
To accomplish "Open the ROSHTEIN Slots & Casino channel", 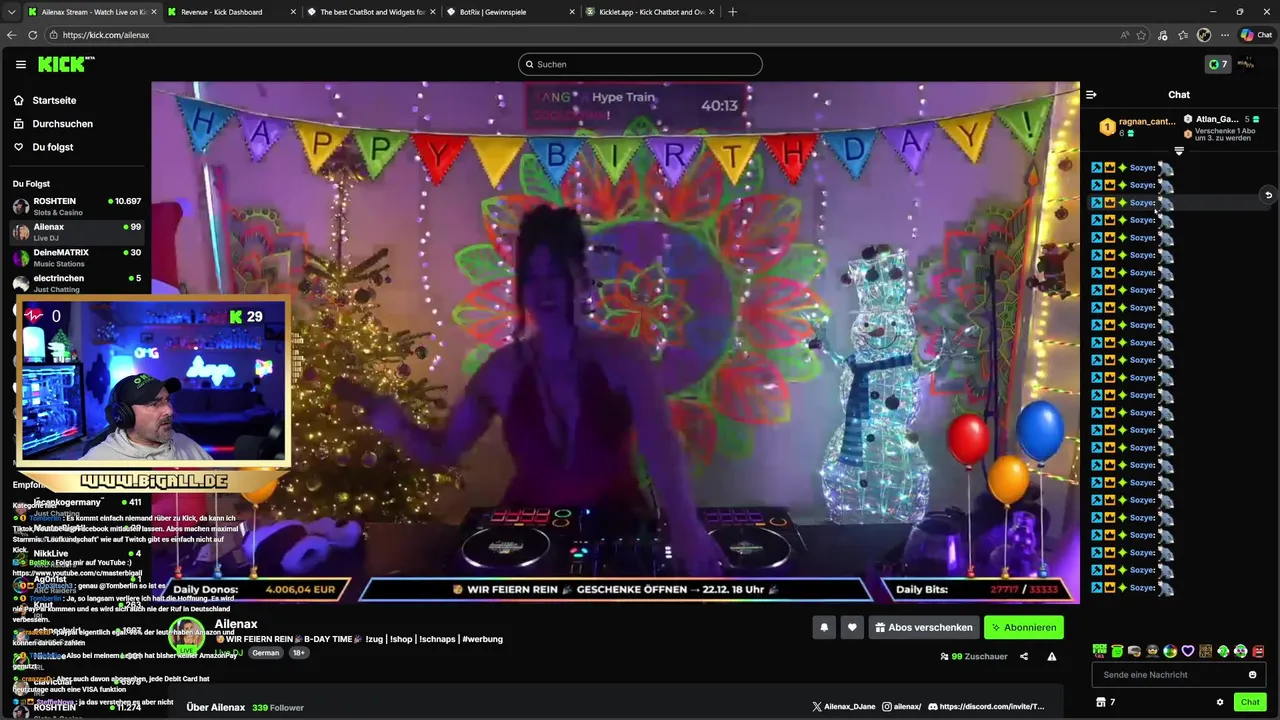I will 76,206.
